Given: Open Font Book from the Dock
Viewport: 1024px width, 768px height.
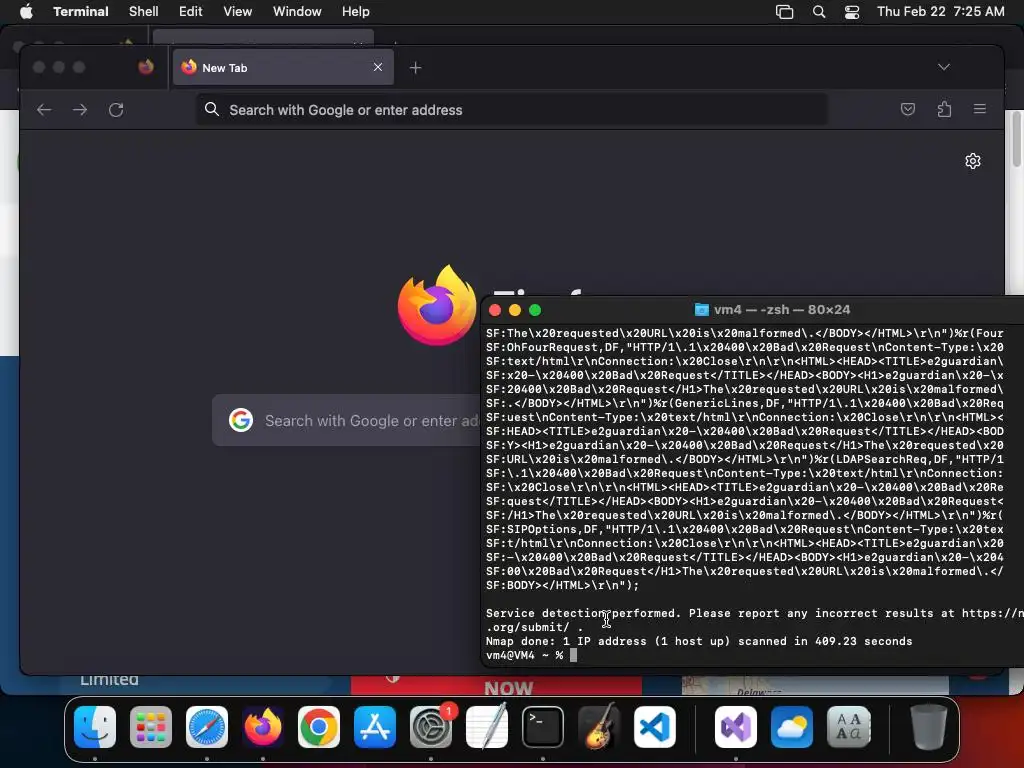Looking at the screenshot, I should pyautogui.click(x=848, y=727).
